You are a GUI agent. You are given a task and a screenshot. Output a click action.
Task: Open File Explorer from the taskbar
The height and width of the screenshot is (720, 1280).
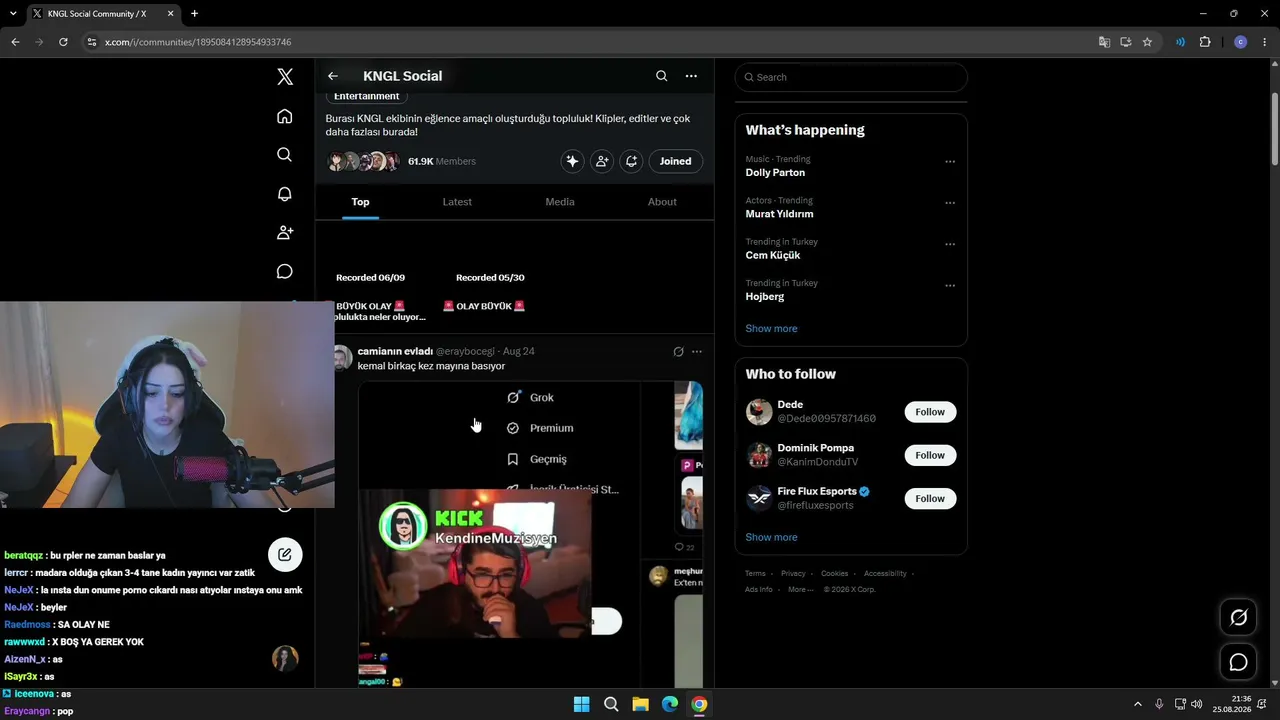640,704
